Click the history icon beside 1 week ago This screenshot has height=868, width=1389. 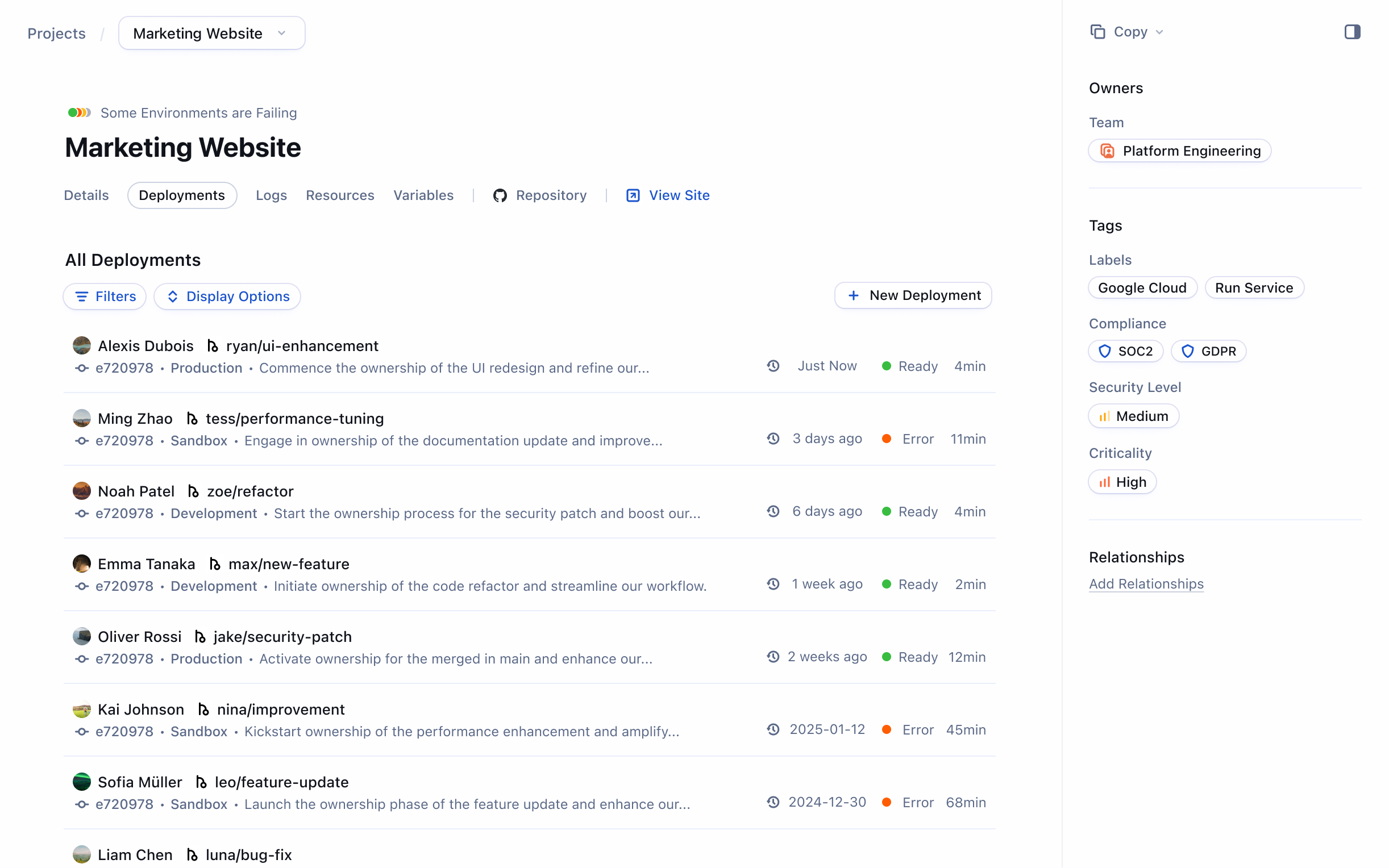[x=773, y=584]
